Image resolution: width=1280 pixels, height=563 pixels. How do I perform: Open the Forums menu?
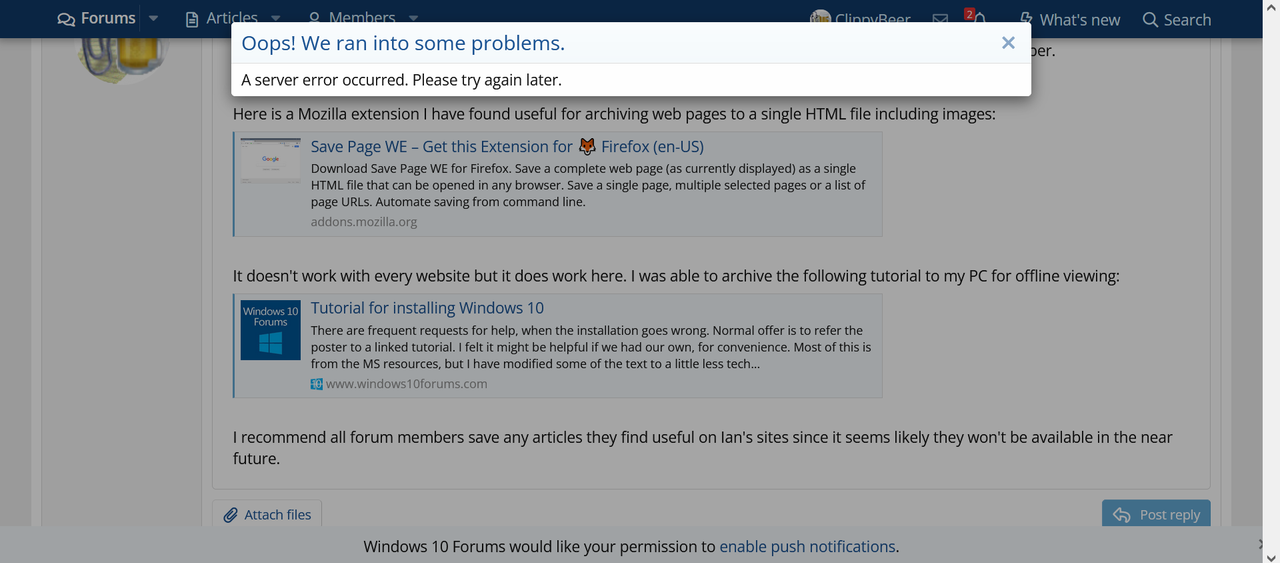pyautogui.click(x=96, y=19)
